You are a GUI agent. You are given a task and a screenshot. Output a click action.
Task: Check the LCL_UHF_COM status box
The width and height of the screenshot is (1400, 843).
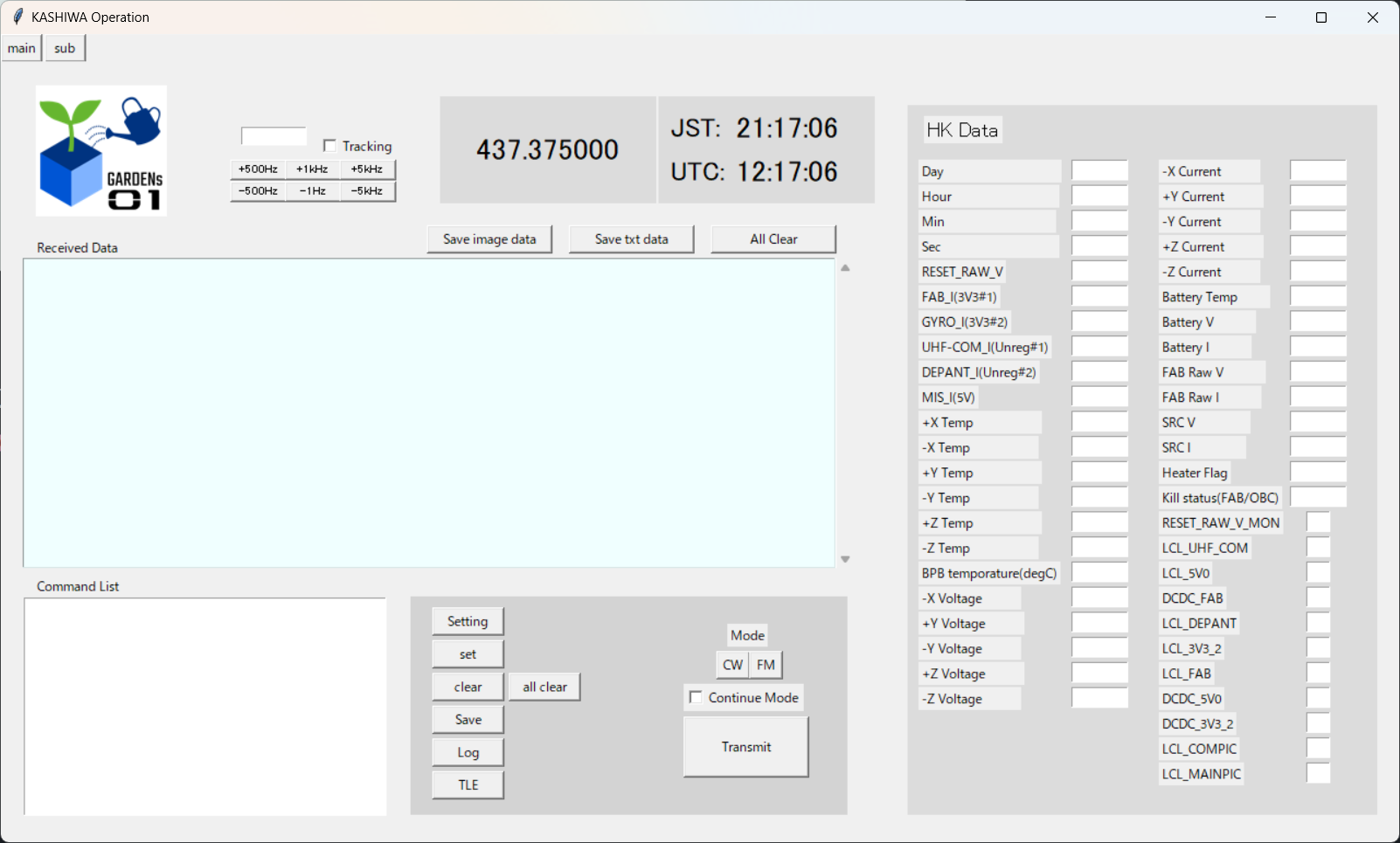[x=1318, y=548]
